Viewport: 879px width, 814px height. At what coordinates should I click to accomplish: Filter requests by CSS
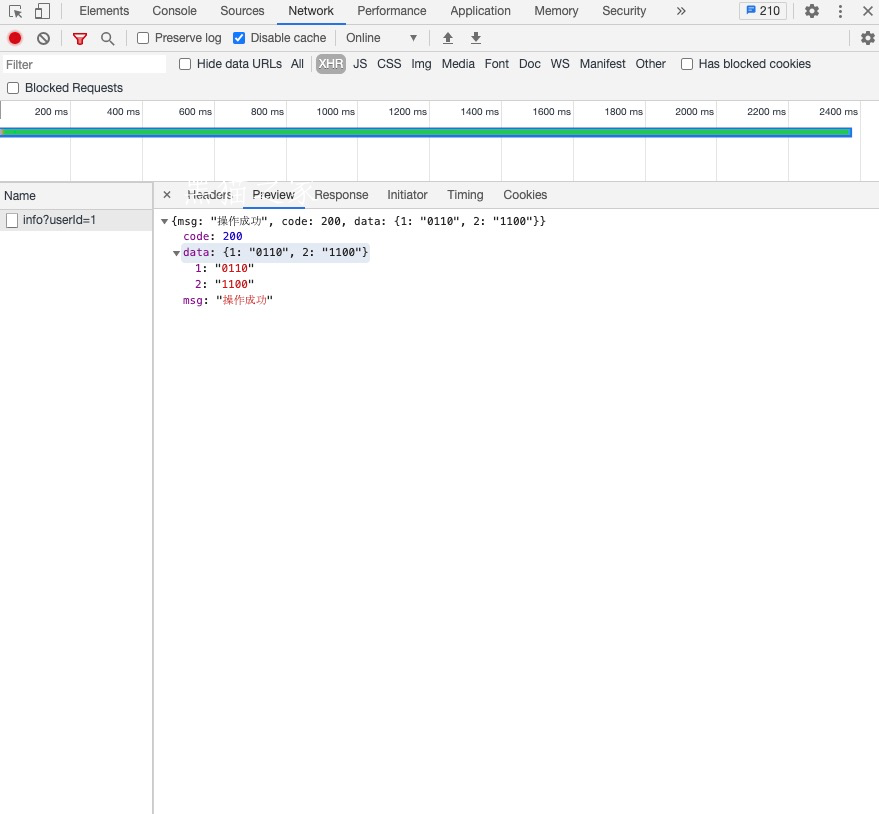click(389, 64)
